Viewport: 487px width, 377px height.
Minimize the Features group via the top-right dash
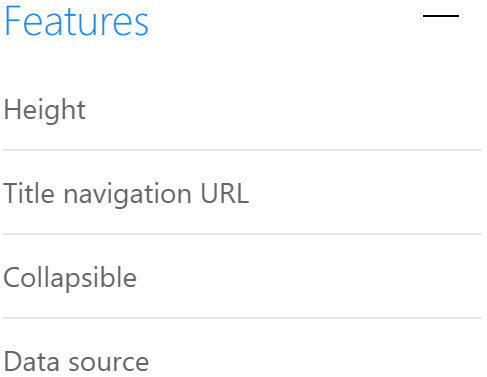tap(441, 16)
